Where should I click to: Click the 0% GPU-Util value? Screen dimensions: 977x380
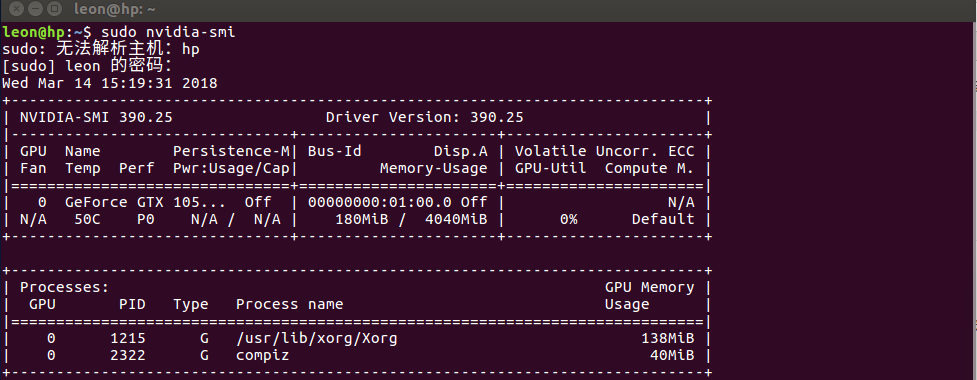(568, 219)
